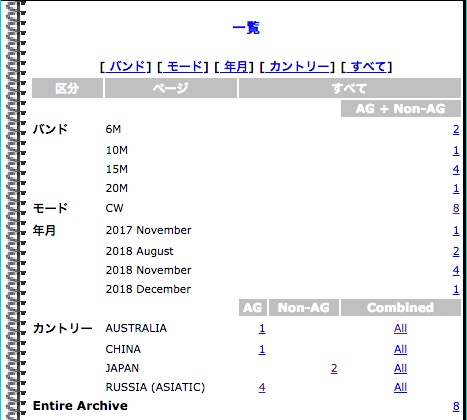This screenshot has width=467, height=420.
Task: Select the CW row label
Action: (x=114, y=208)
